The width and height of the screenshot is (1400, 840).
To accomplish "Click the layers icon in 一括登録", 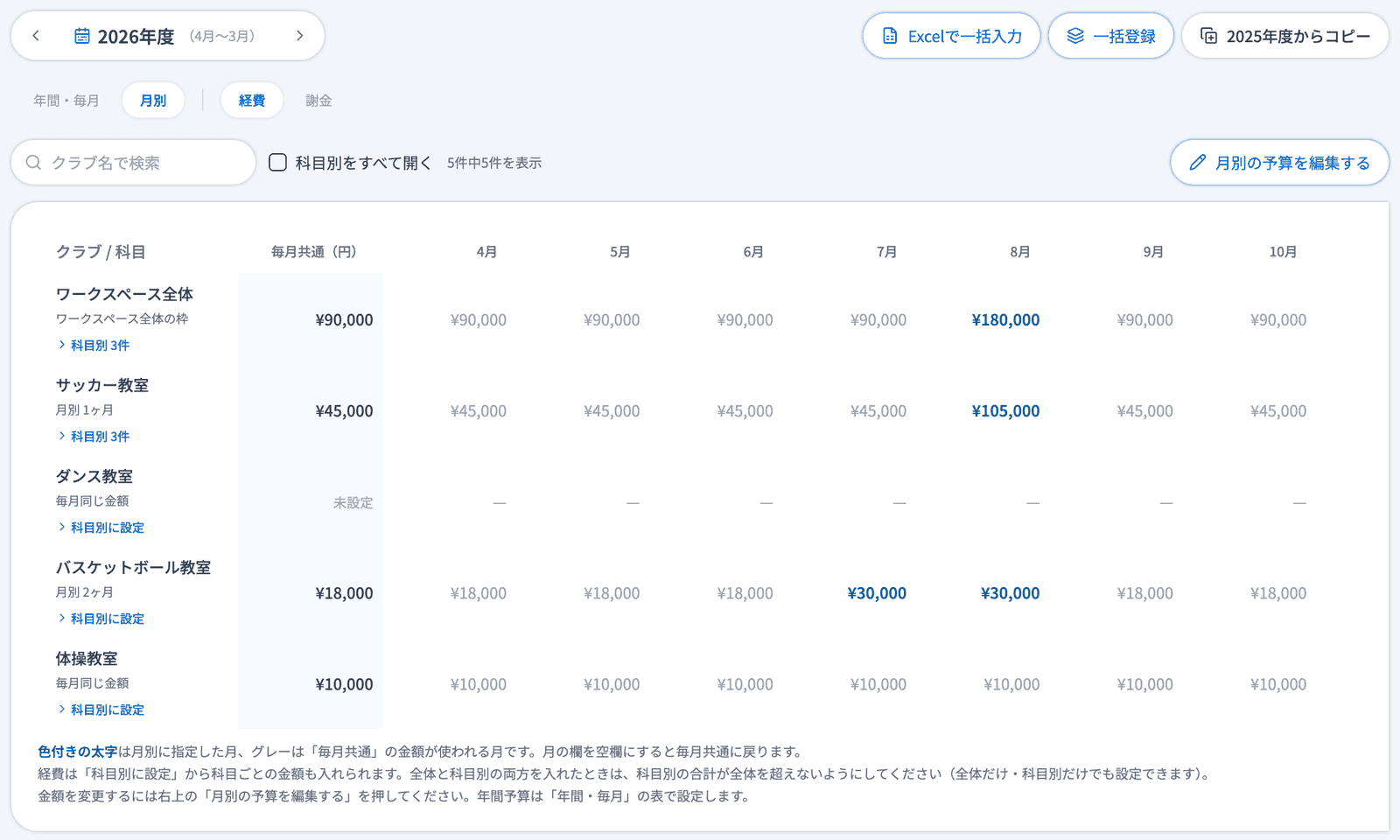I will coord(1075,36).
